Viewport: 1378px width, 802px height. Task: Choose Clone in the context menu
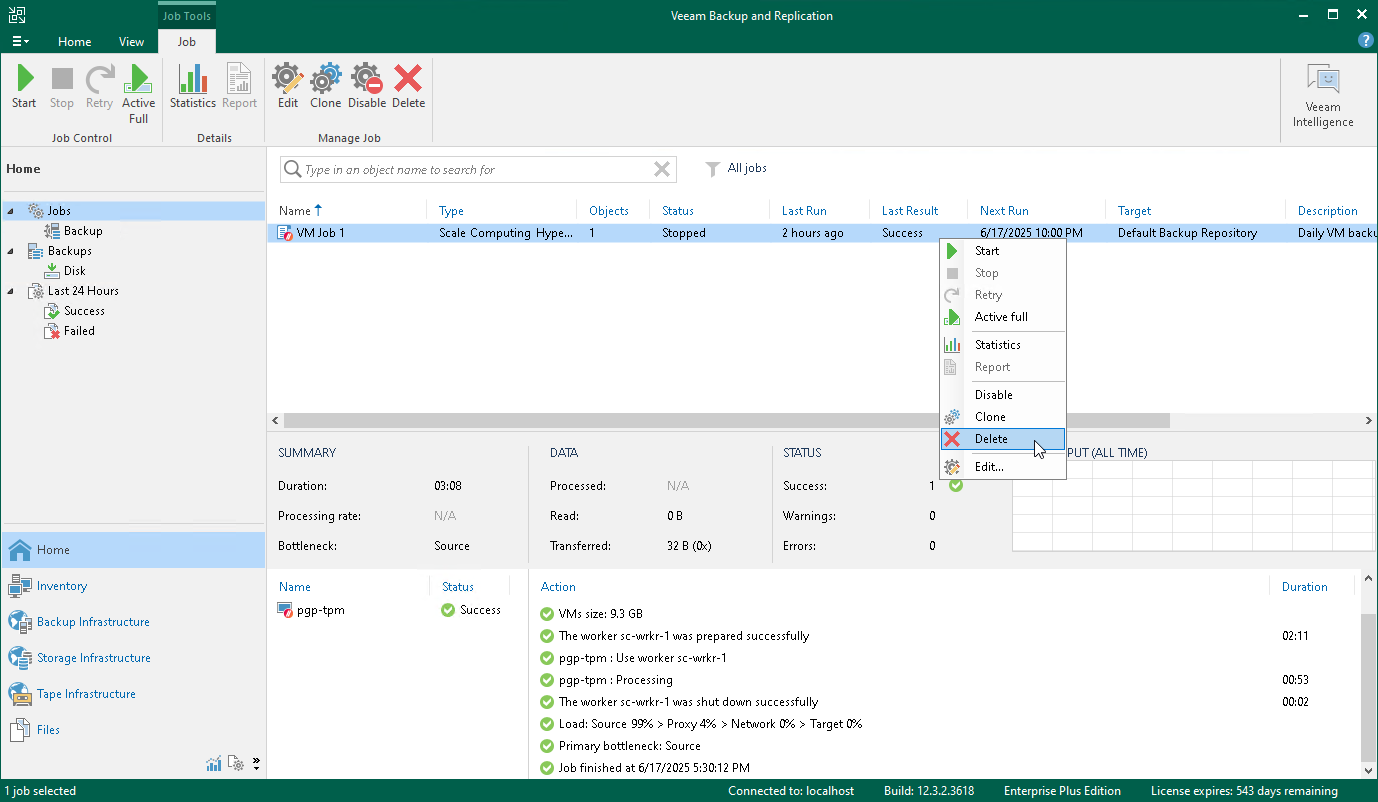tap(1003, 417)
